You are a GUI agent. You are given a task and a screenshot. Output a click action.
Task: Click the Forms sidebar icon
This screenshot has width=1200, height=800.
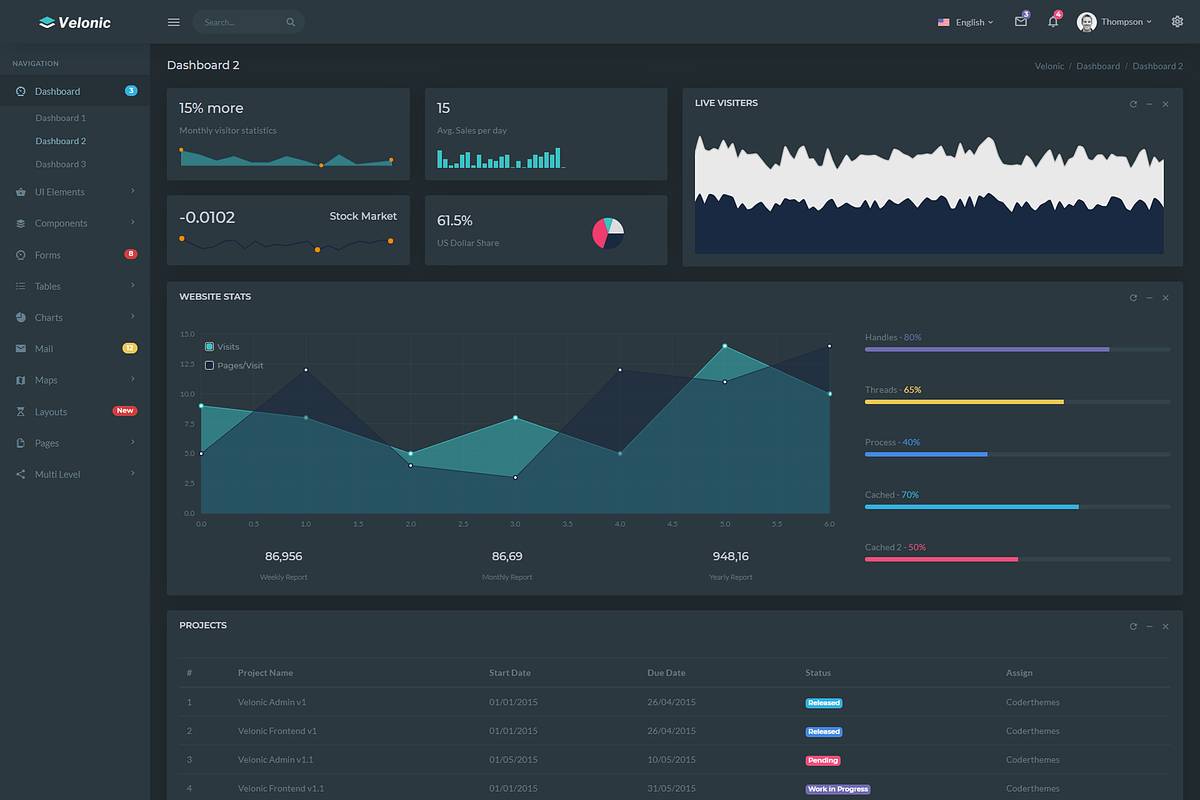pos(21,255)
